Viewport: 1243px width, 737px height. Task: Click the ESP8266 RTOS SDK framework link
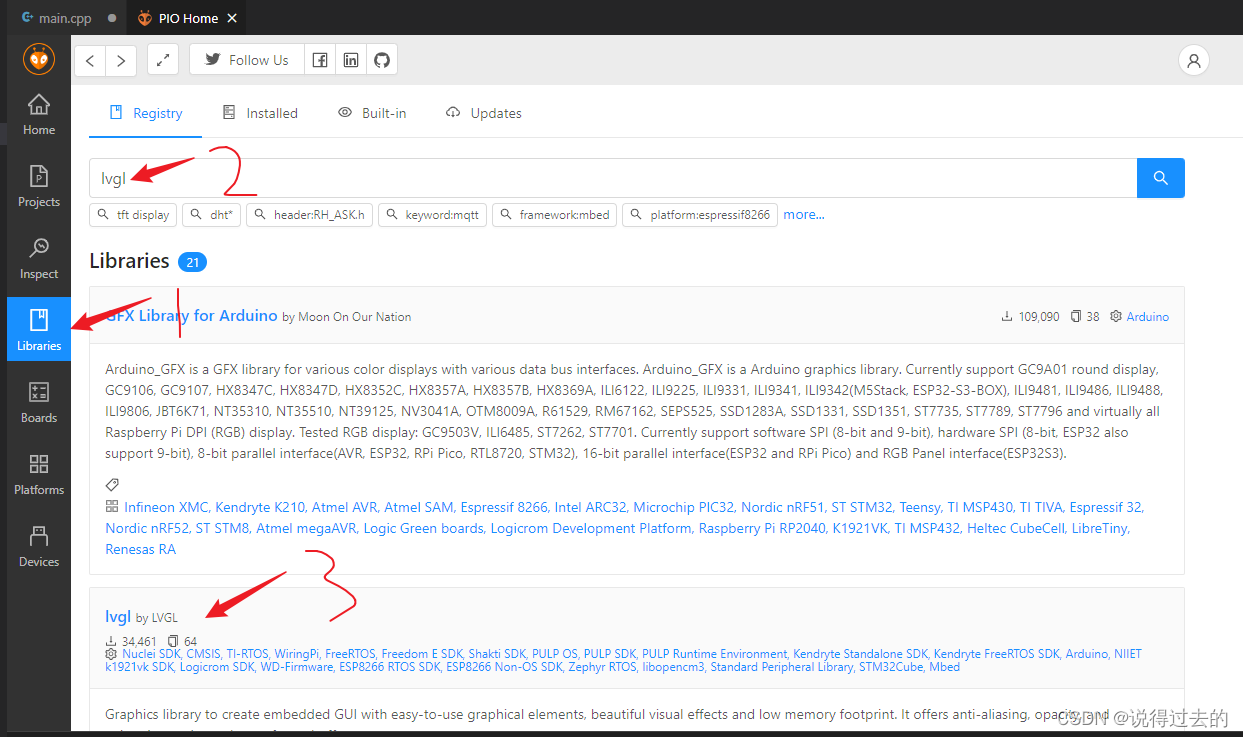(x=389, y=666)
